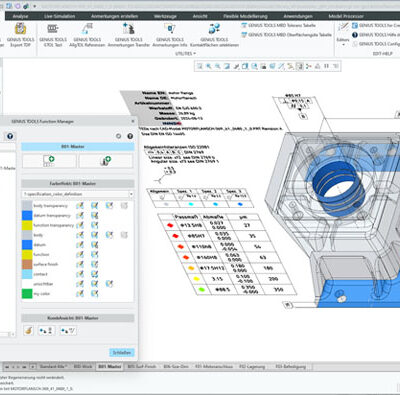The width and height of the screenshot is (400, 395).
Task: Switch to the B05-Surf-Finish view tab
Action: pyautogui.click(x=142, y=367)
